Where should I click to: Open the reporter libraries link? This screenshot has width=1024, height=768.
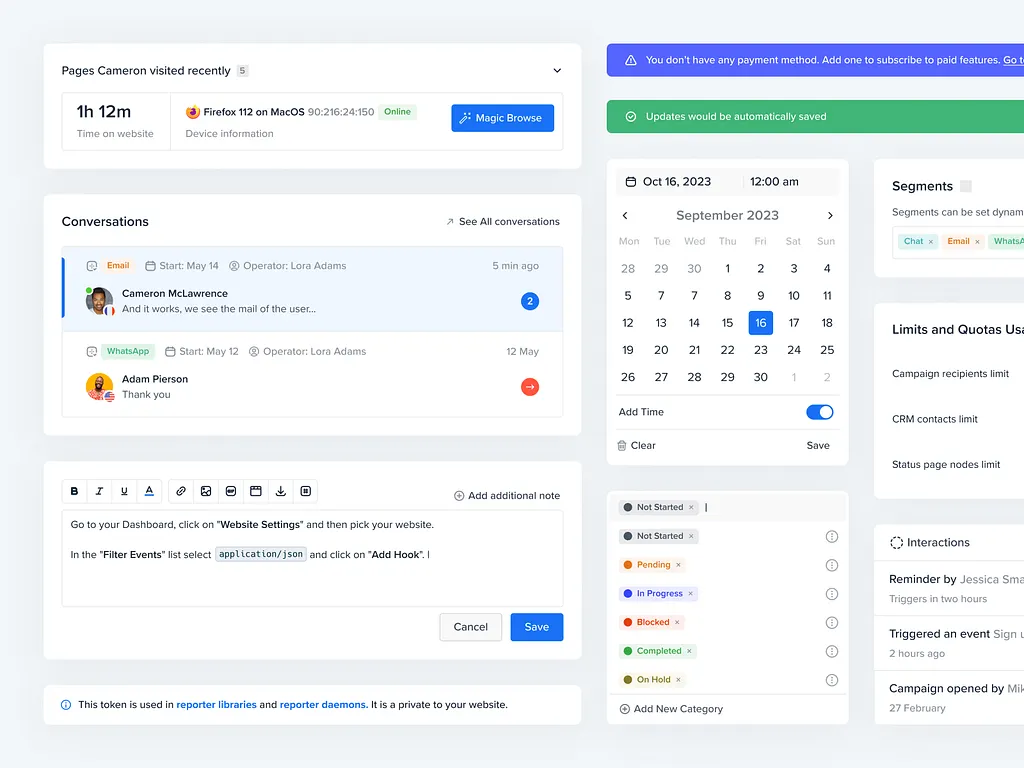coord(216,705)
